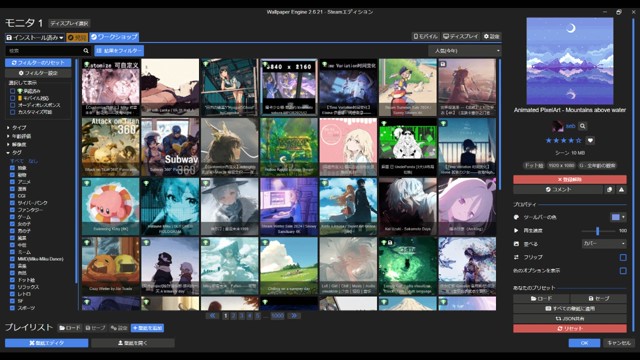640x360 pixels.
Task: Jump to page 1000
Action: coord(278,316)
